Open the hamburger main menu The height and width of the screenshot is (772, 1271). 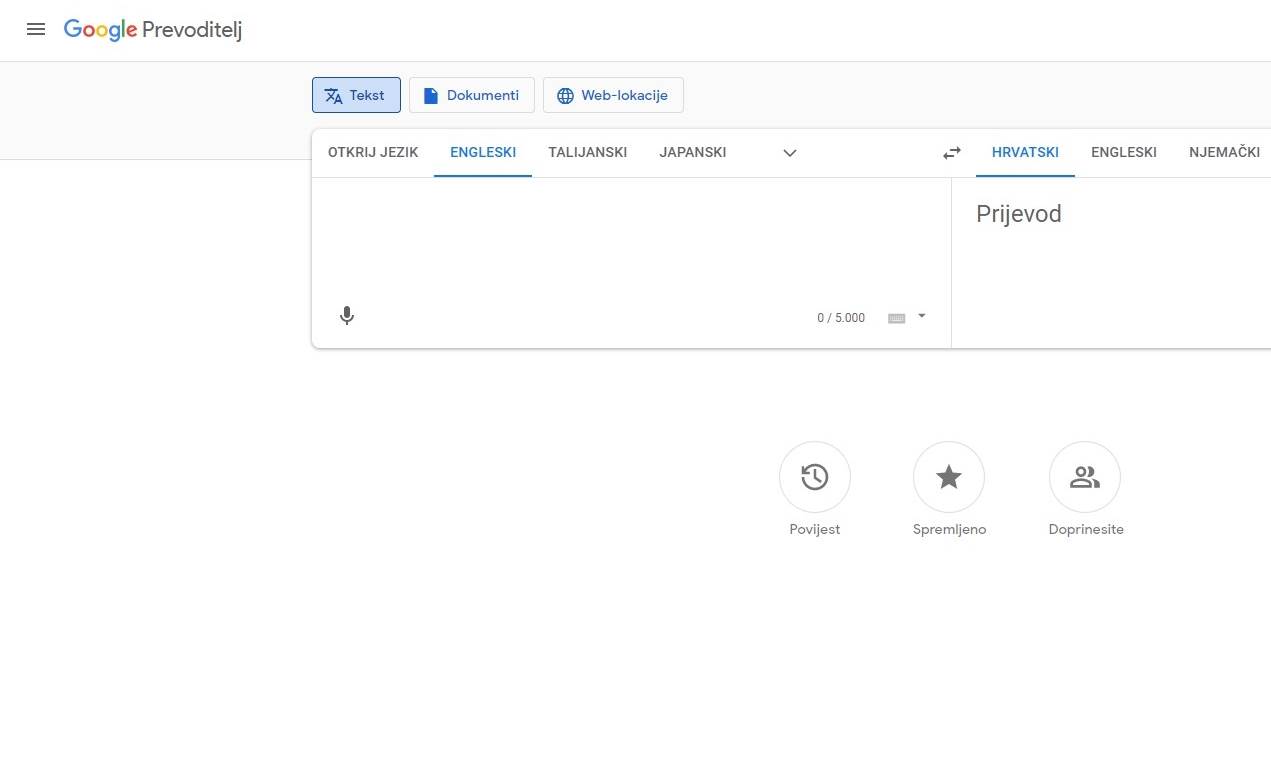pos(36,29)
